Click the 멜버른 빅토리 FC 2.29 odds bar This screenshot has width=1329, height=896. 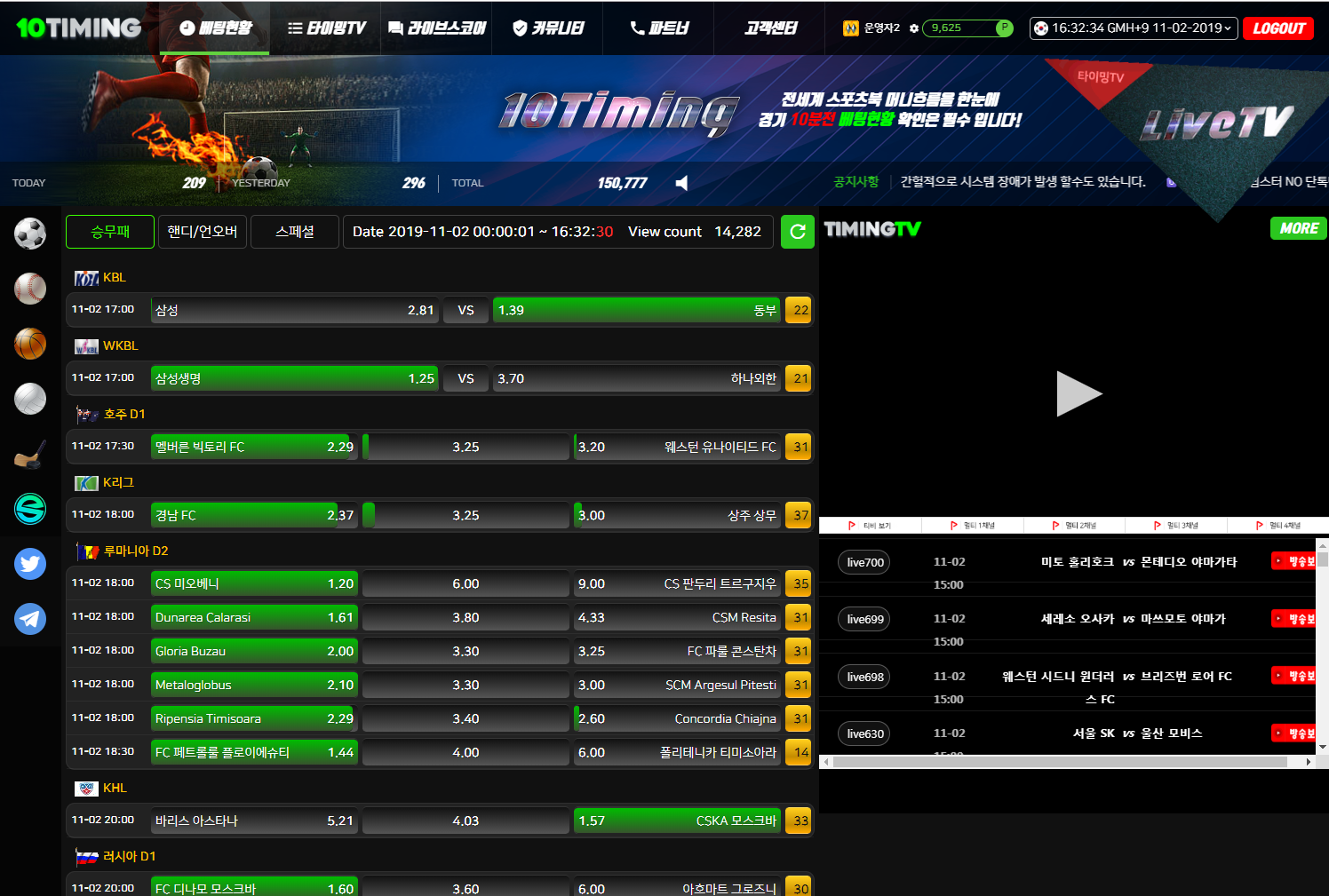tap(254, 447)
